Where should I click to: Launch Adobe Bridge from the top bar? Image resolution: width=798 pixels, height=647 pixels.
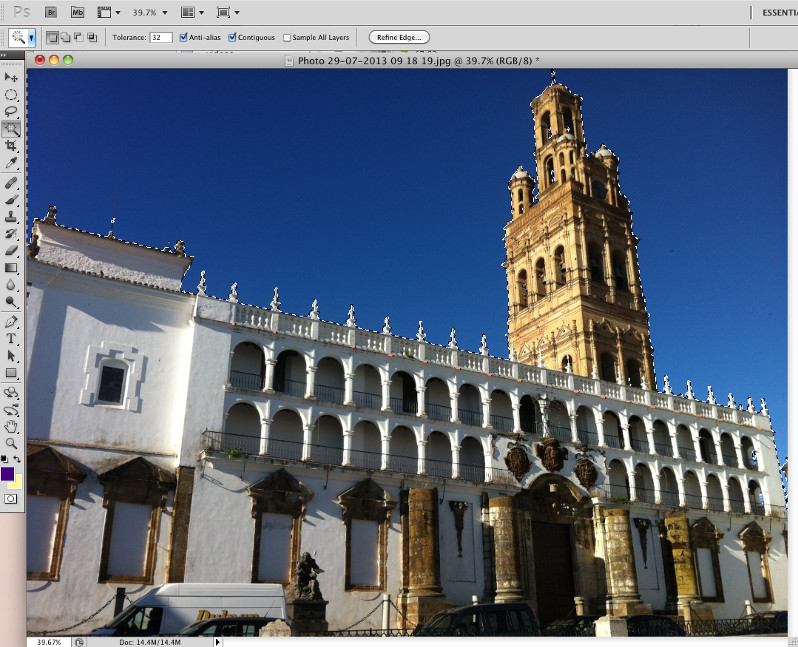pos(51,12)
